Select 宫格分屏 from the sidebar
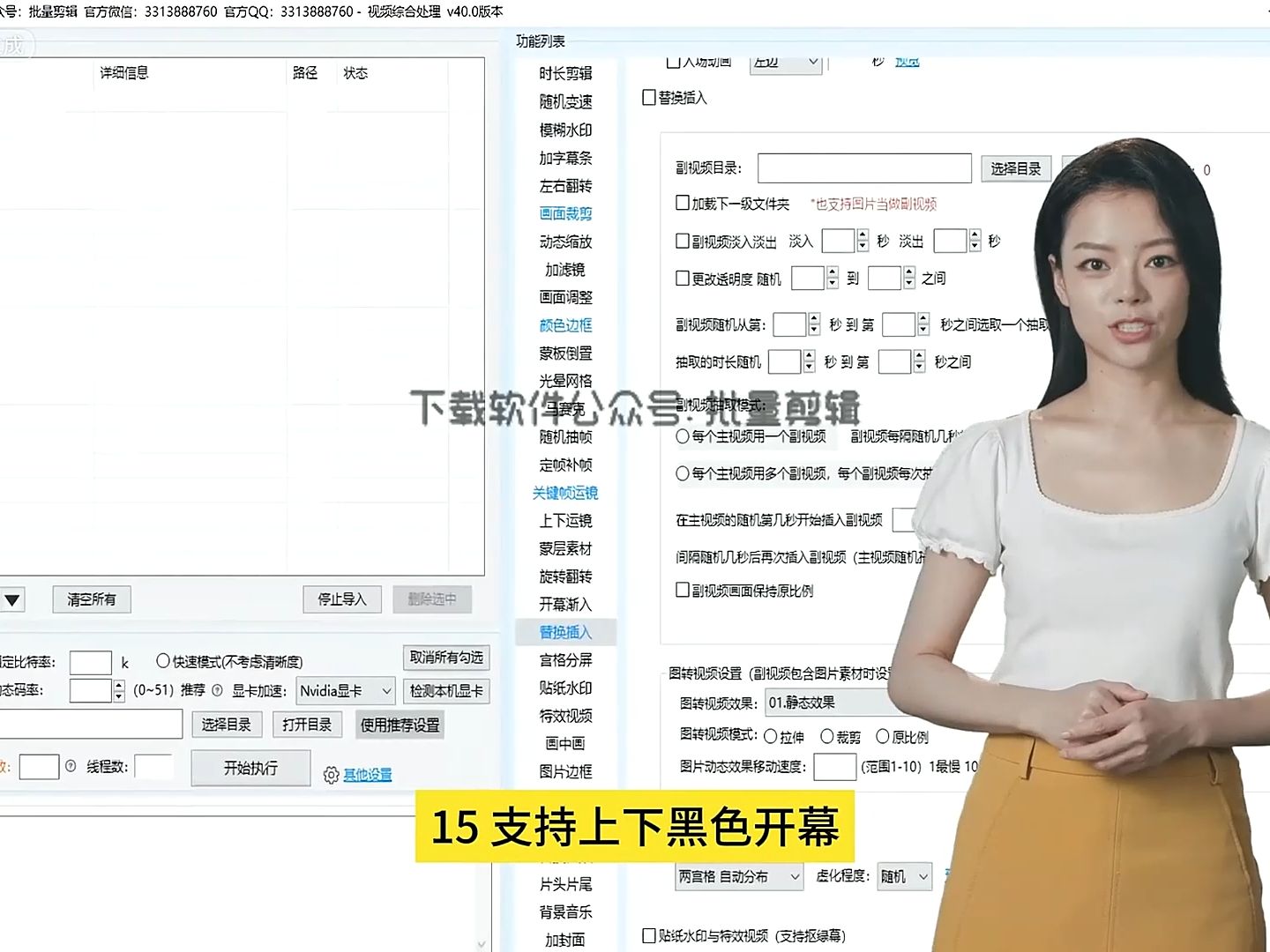1270x952 pixels. (566, 659)
